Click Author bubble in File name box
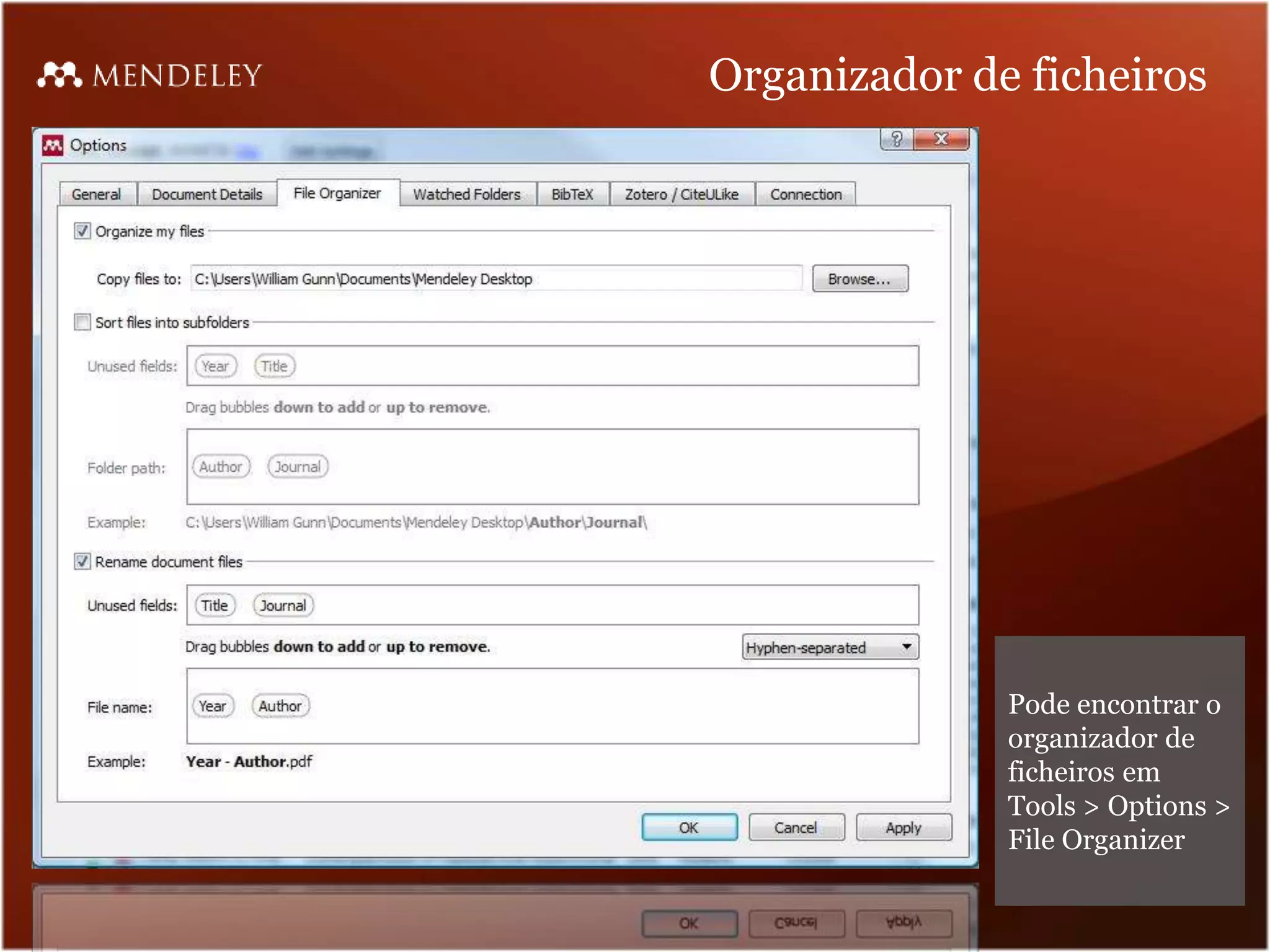Viewport: 1270px width, 952px height. [280, 705]
